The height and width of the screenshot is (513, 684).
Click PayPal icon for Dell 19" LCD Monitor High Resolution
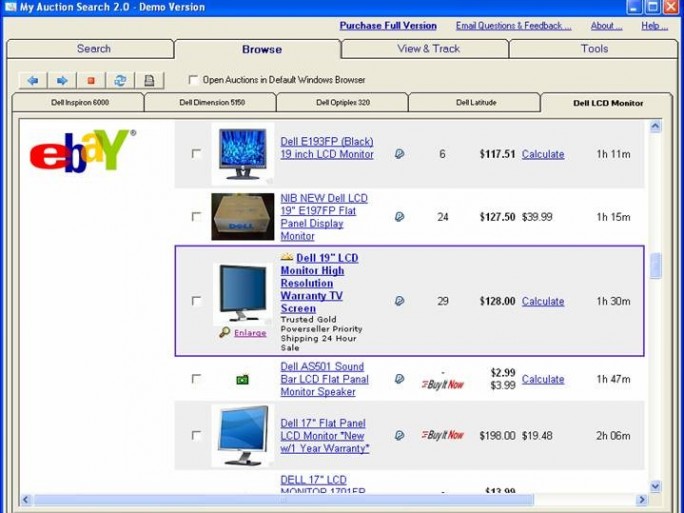point(399,301)
